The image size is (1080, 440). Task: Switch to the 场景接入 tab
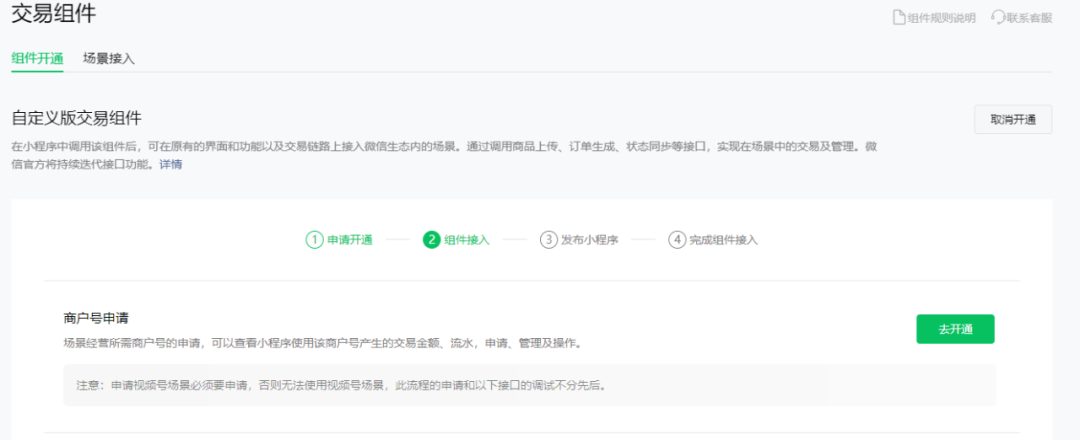(109, 59)
